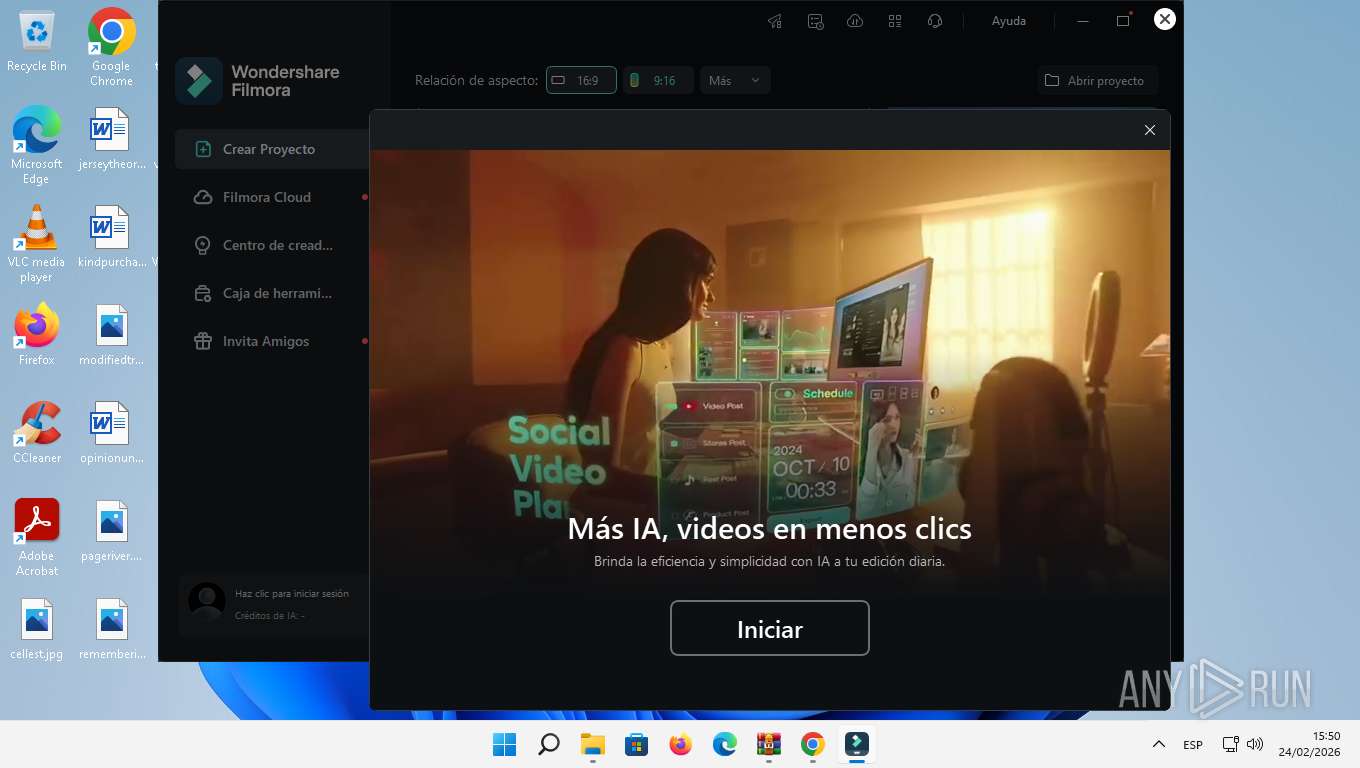Open the task history icon in Filmora title bar
This screenshot has width=1360, height=768.
pyautogui.click(x=815, y=21)
